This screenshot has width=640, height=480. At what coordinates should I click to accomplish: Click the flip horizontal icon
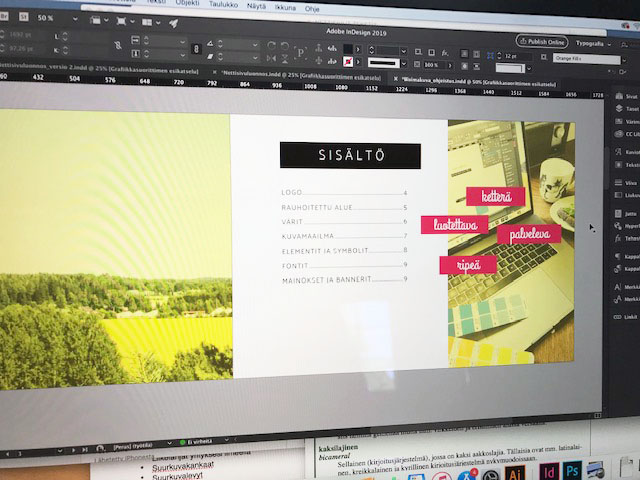[271, 59]
